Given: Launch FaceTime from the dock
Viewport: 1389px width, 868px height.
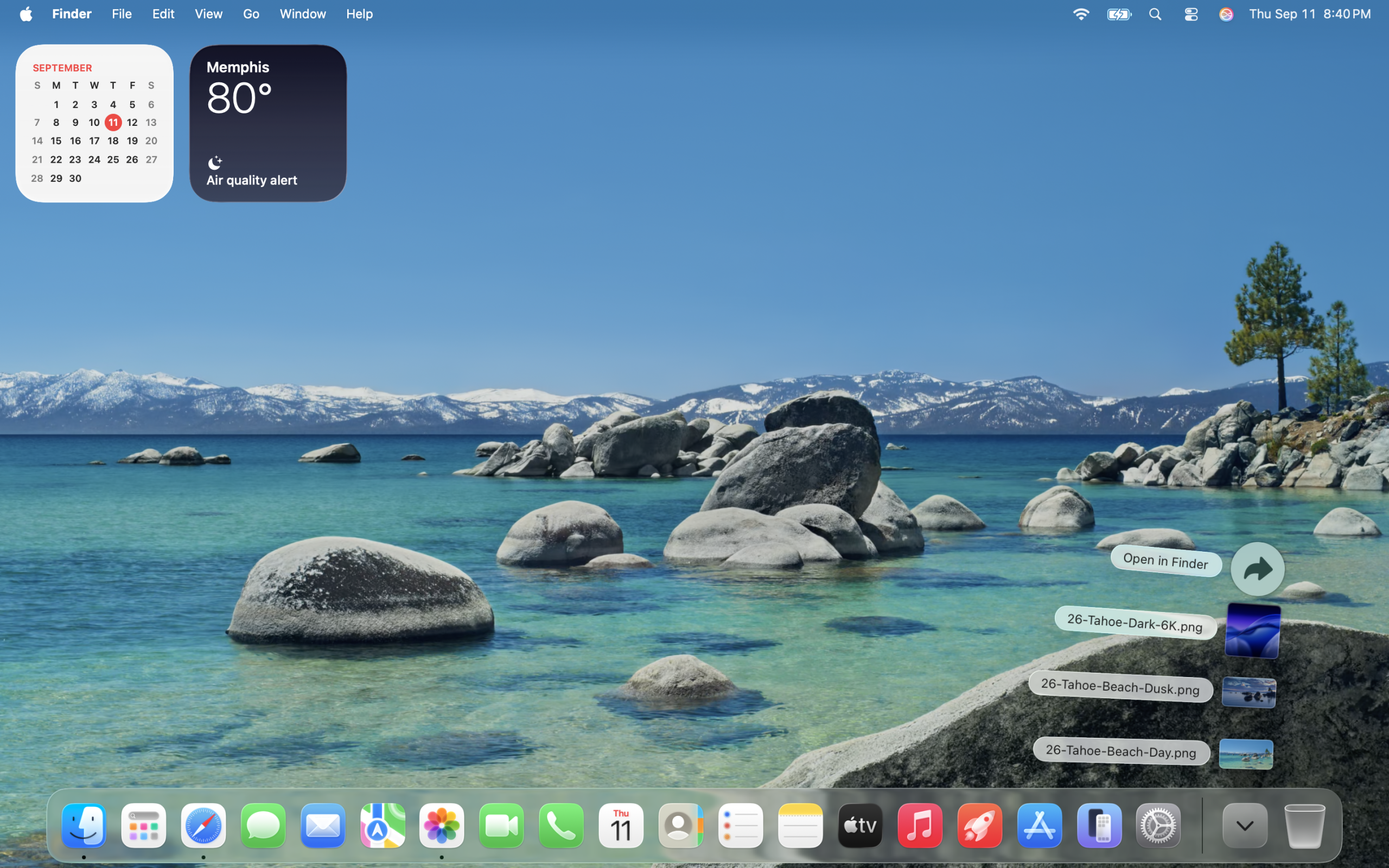Looking at the screenshot, I should [x=501, y=826].
